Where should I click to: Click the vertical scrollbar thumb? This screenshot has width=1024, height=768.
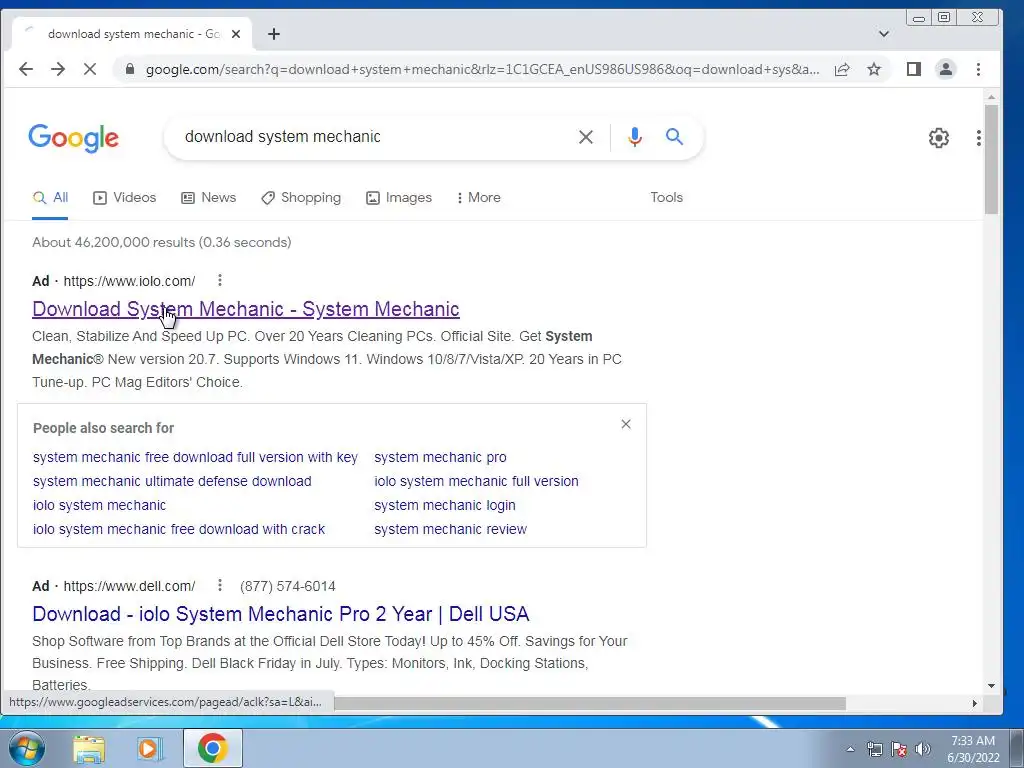coord(991,159)
